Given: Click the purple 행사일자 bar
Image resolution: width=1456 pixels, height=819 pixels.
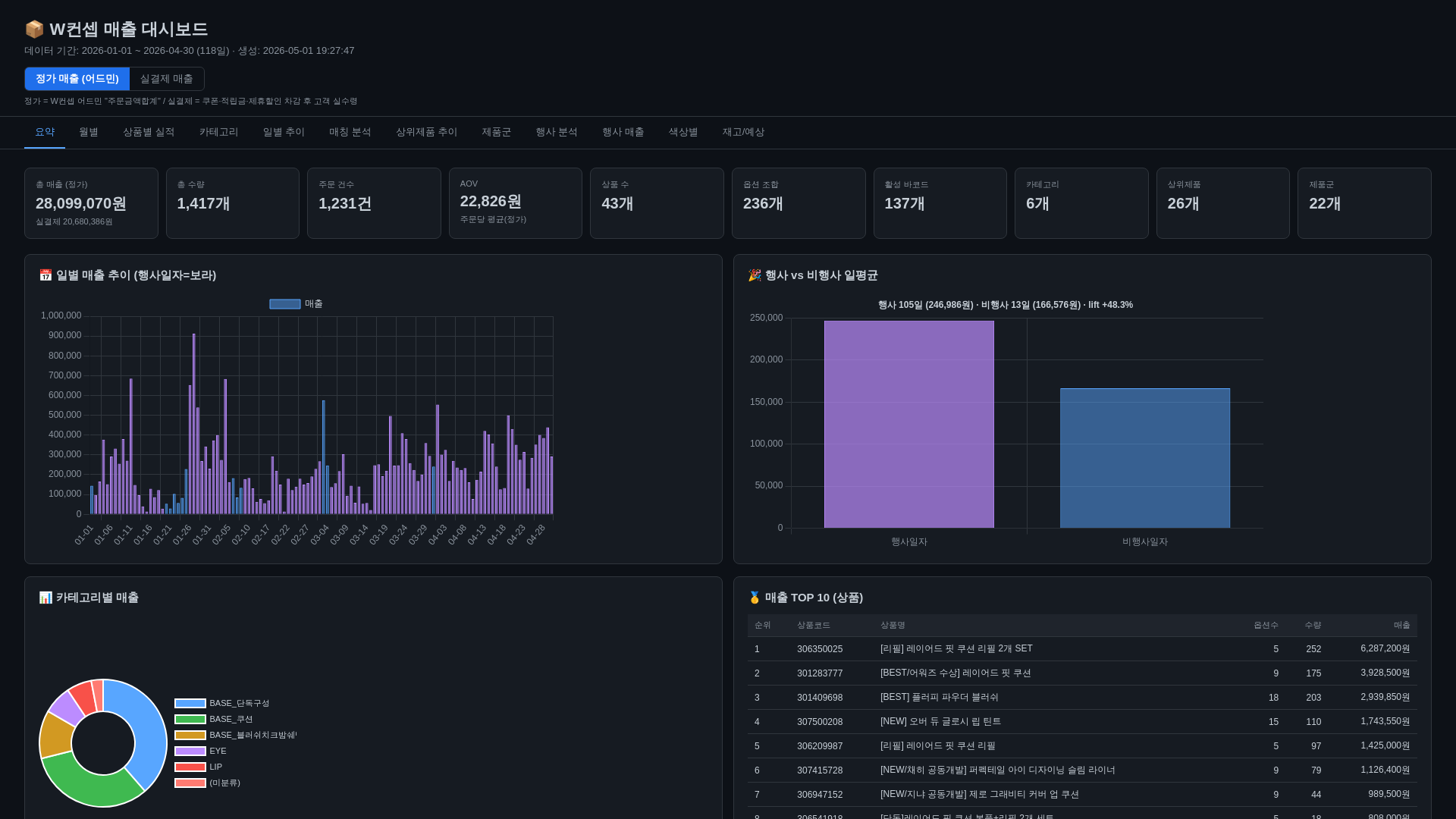Looking at the screenshot, I should pyautogui.click(x=909, y=425).
